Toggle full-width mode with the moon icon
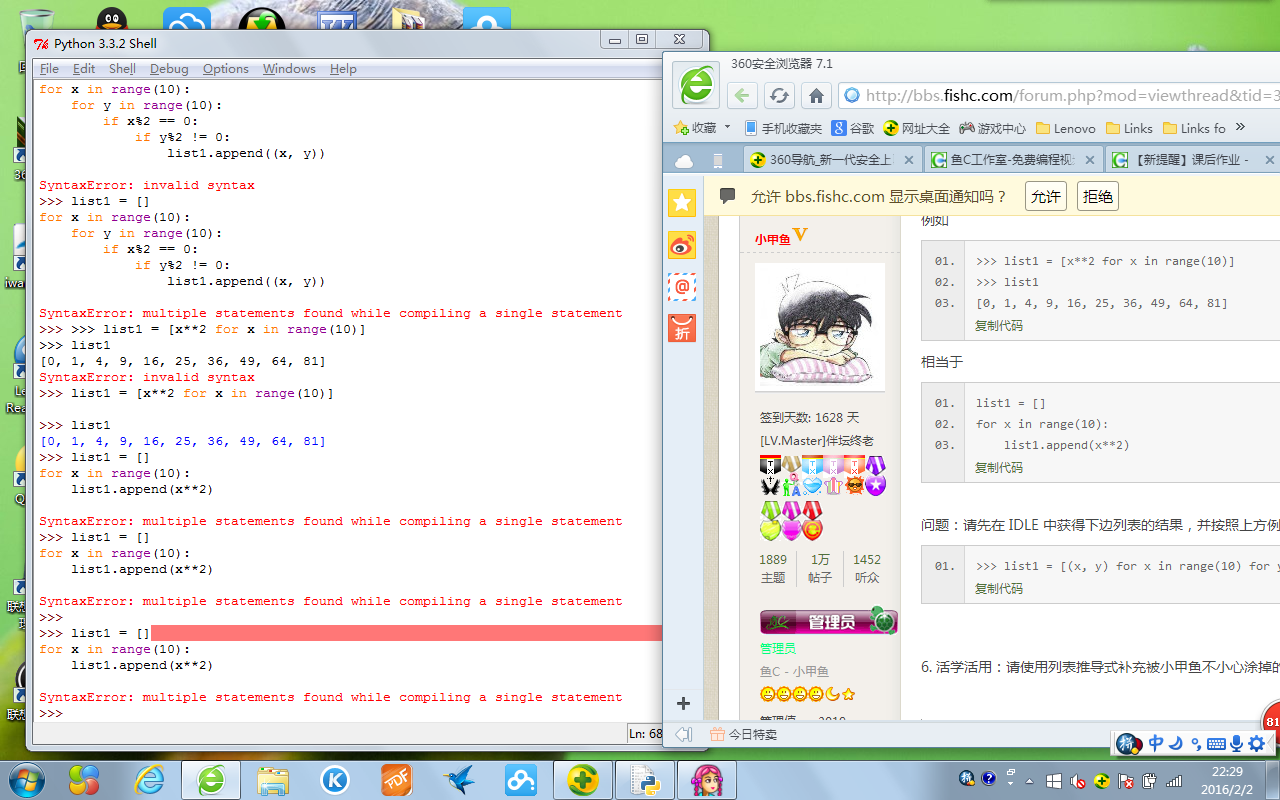The width and height of the screenshot is (1280, 800). [x=1175, y=743]
